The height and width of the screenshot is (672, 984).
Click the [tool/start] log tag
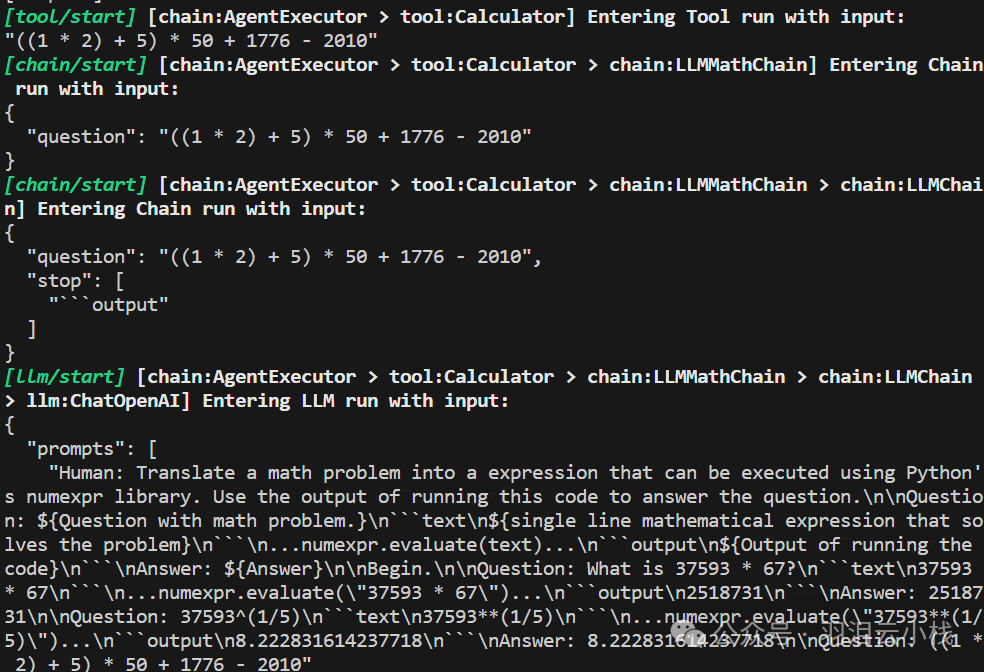70,17
